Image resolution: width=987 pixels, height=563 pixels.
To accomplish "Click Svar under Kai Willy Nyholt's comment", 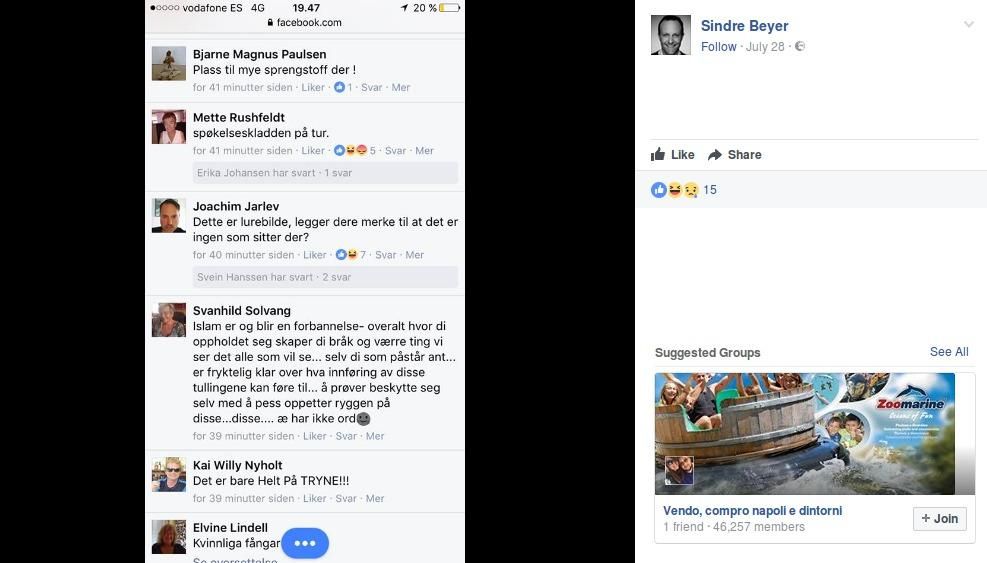I will [346, 498].
